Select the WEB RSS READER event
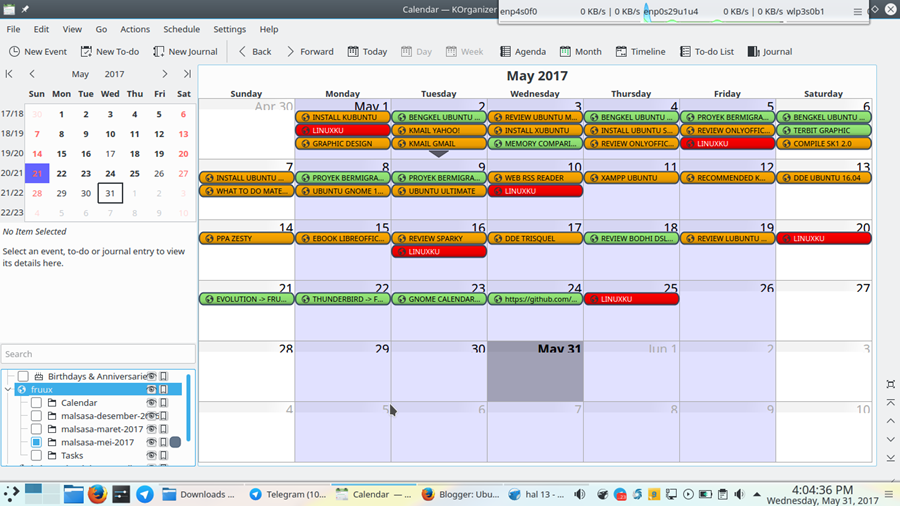This screenshot has height=506, width=900. [535, 178]
